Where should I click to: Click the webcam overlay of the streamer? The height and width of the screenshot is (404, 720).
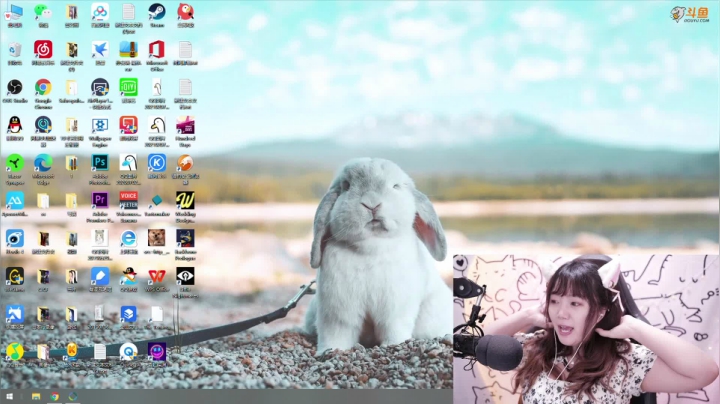point(586,329)
